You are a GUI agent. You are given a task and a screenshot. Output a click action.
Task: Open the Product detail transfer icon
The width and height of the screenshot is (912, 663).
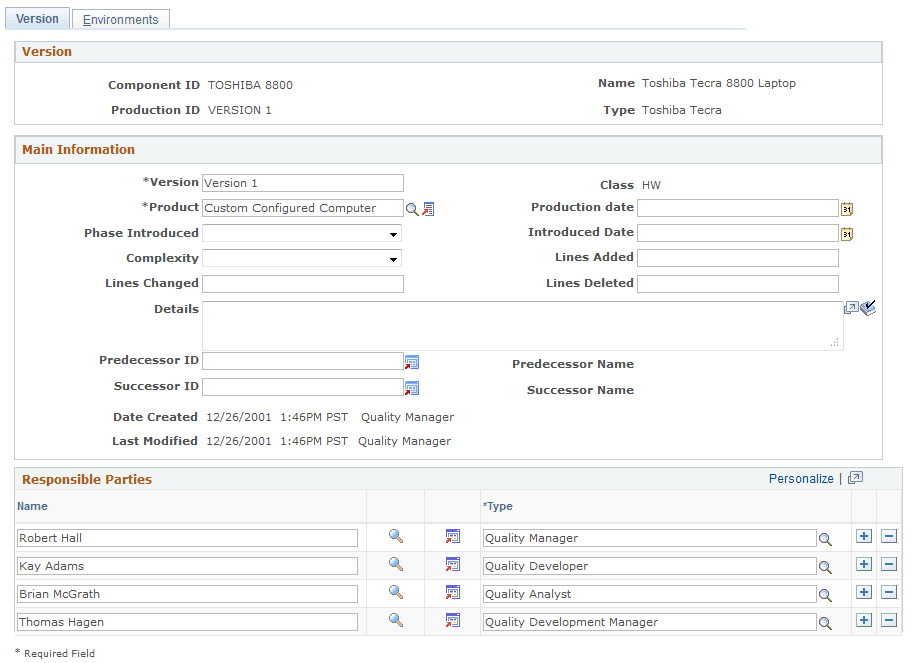(429, 208)
